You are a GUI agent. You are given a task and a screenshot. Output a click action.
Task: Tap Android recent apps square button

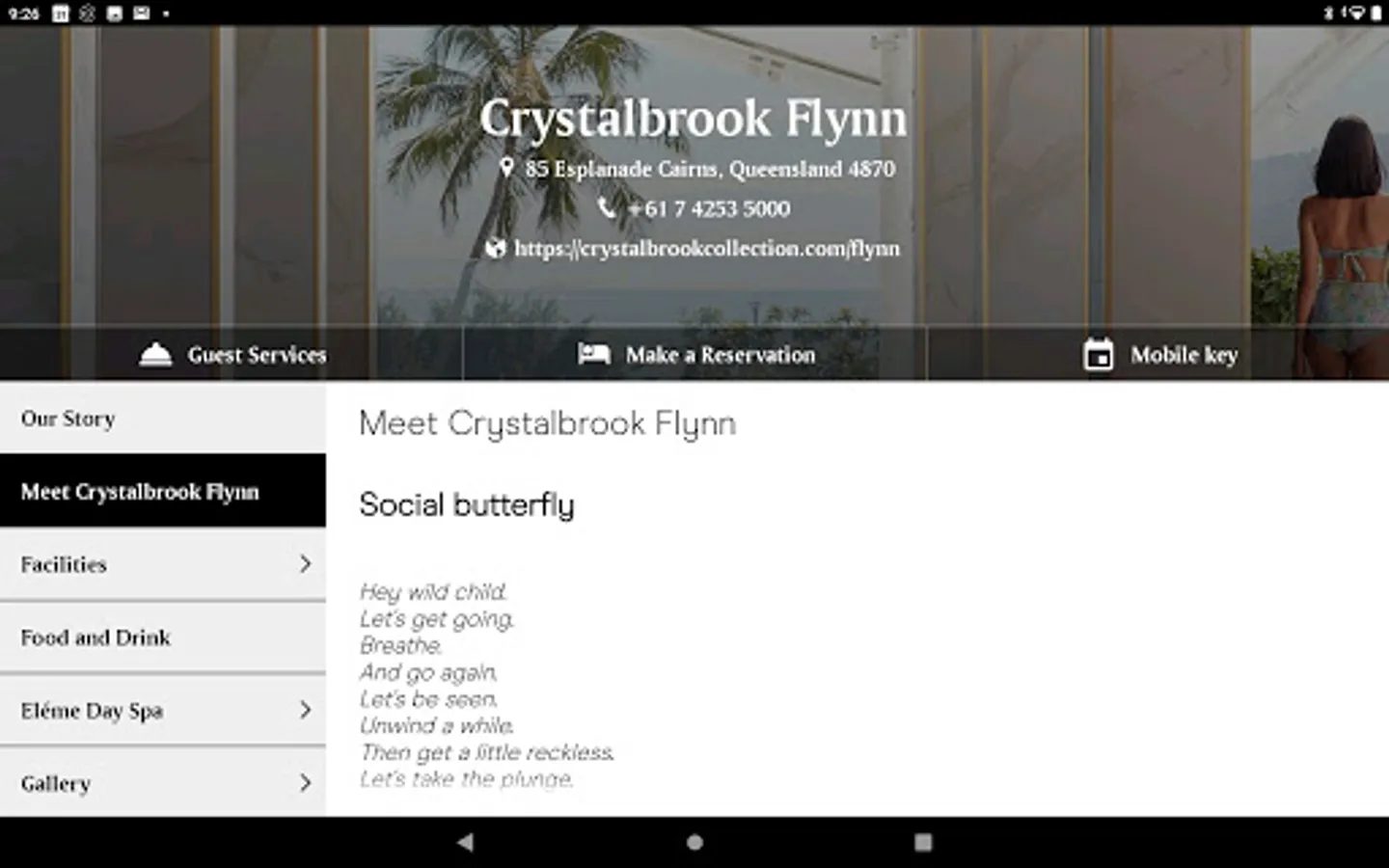click(923, 842)
